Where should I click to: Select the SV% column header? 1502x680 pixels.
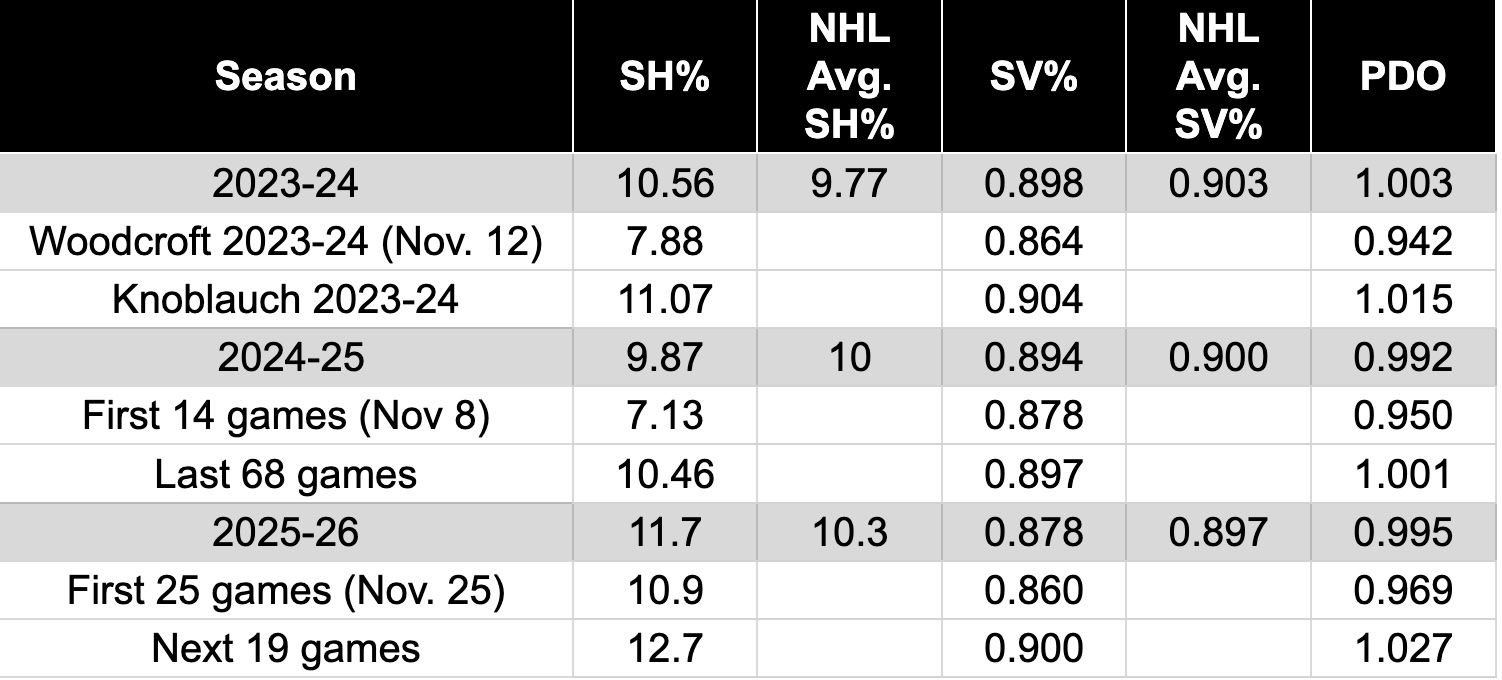(x=1033, y=77)
